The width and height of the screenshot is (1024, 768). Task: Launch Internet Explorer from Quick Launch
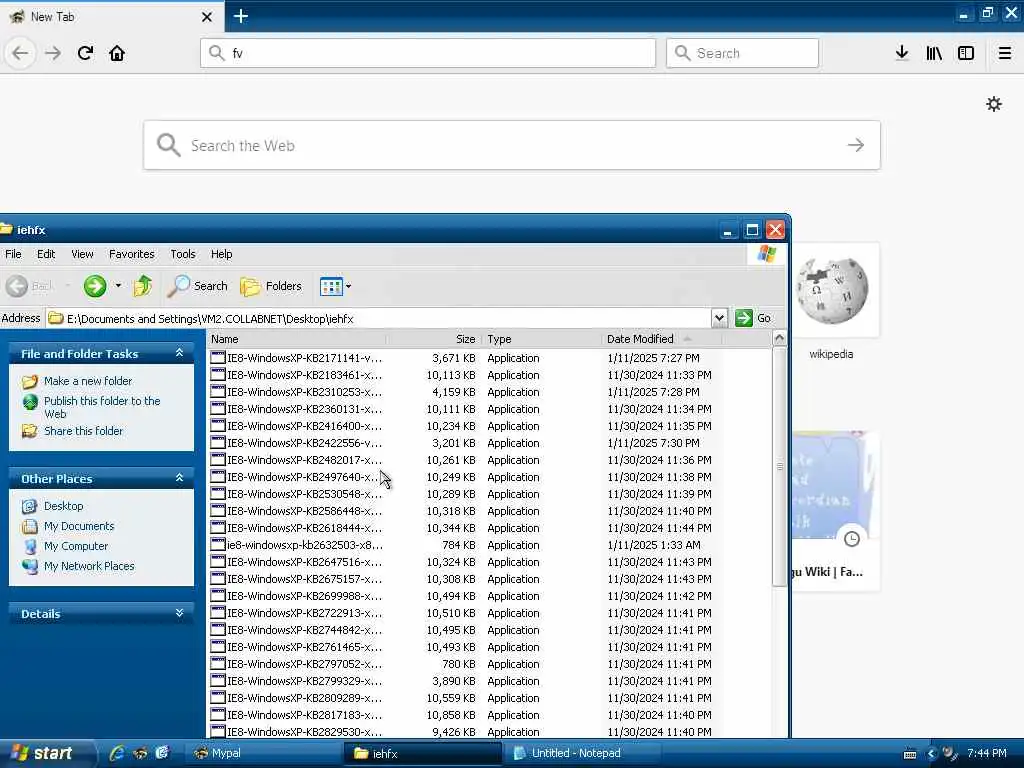tap(117, 753)
